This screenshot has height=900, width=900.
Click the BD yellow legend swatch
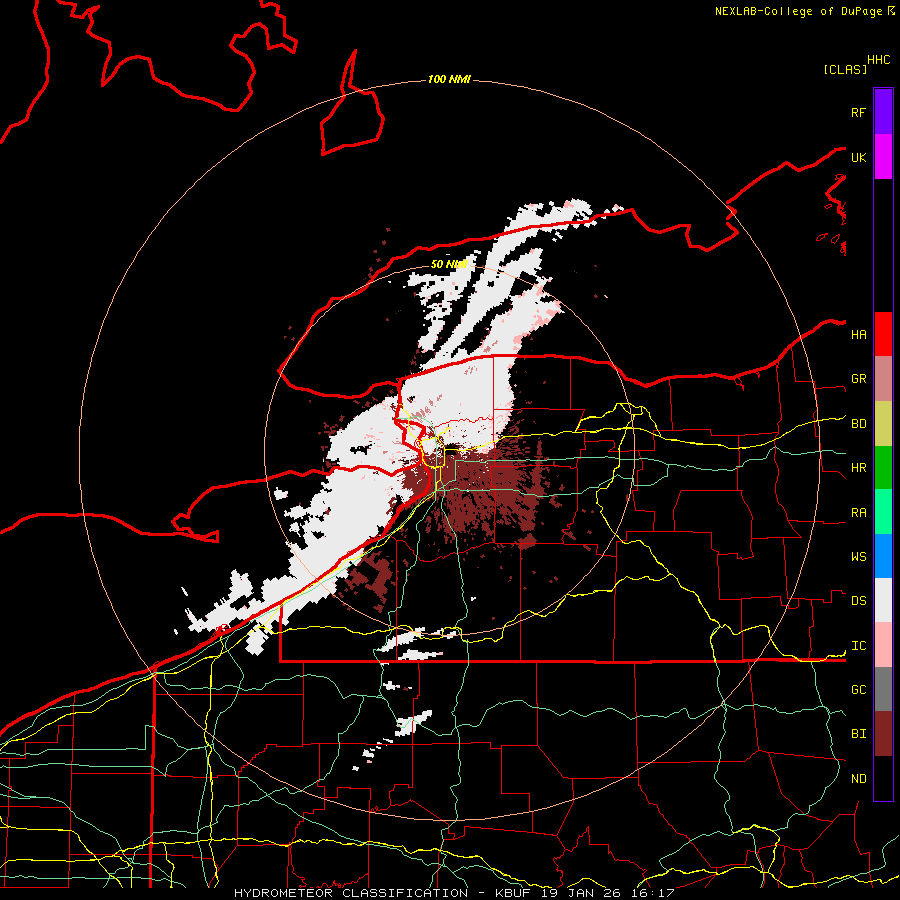pos(883,423)
